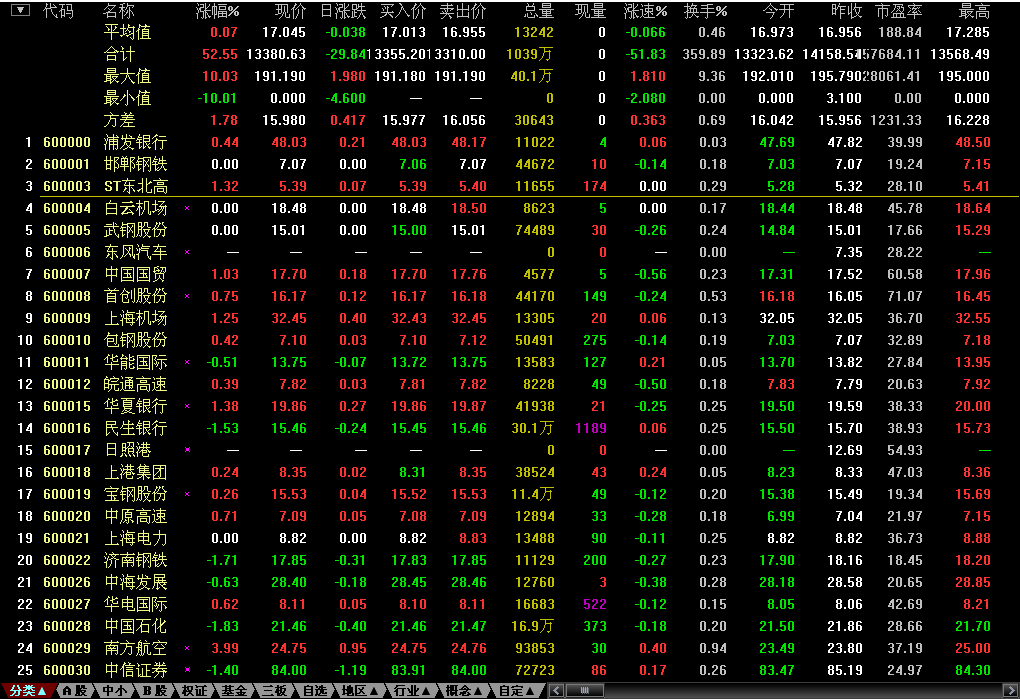This screenshot has width=1020, height=699.
Task: Select the 浦发银行 stock row
Action: (136, 143)
